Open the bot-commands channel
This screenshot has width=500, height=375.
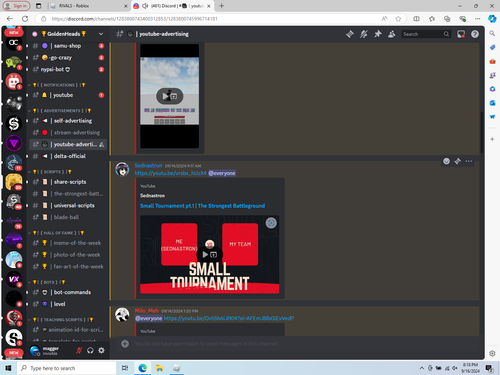coord(68,292)
